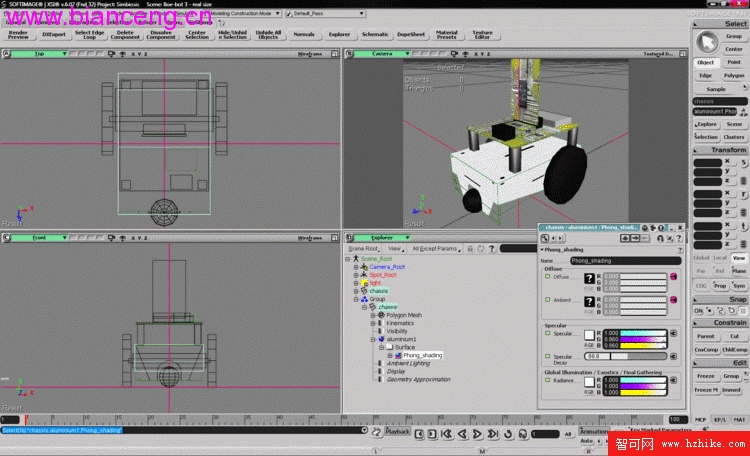Open the Schematic view button

pos(375,34)
